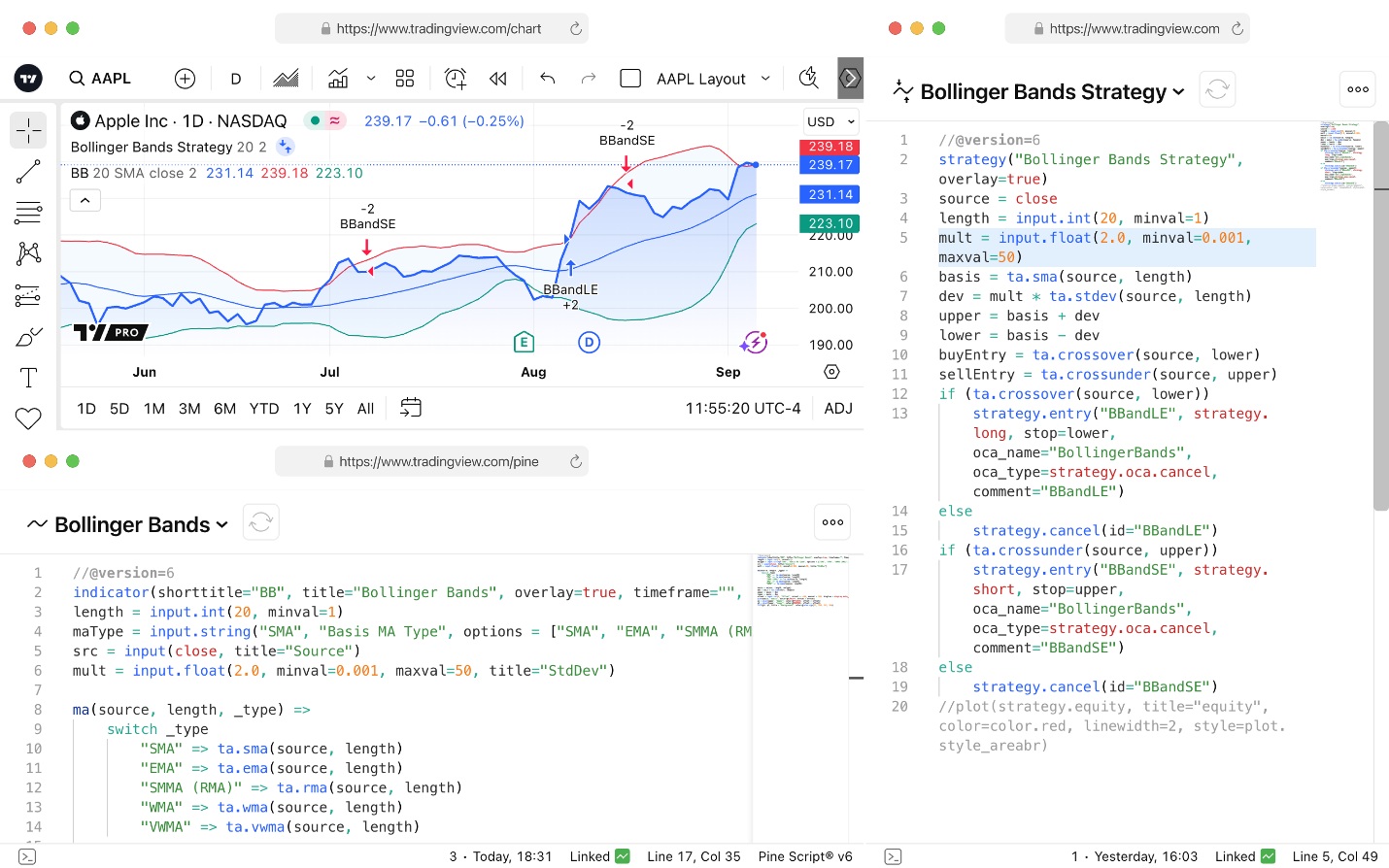Toggle the AAPL Layout checkbox square
The width and height of the screenshot is (1389, 868).
(630, 79)
